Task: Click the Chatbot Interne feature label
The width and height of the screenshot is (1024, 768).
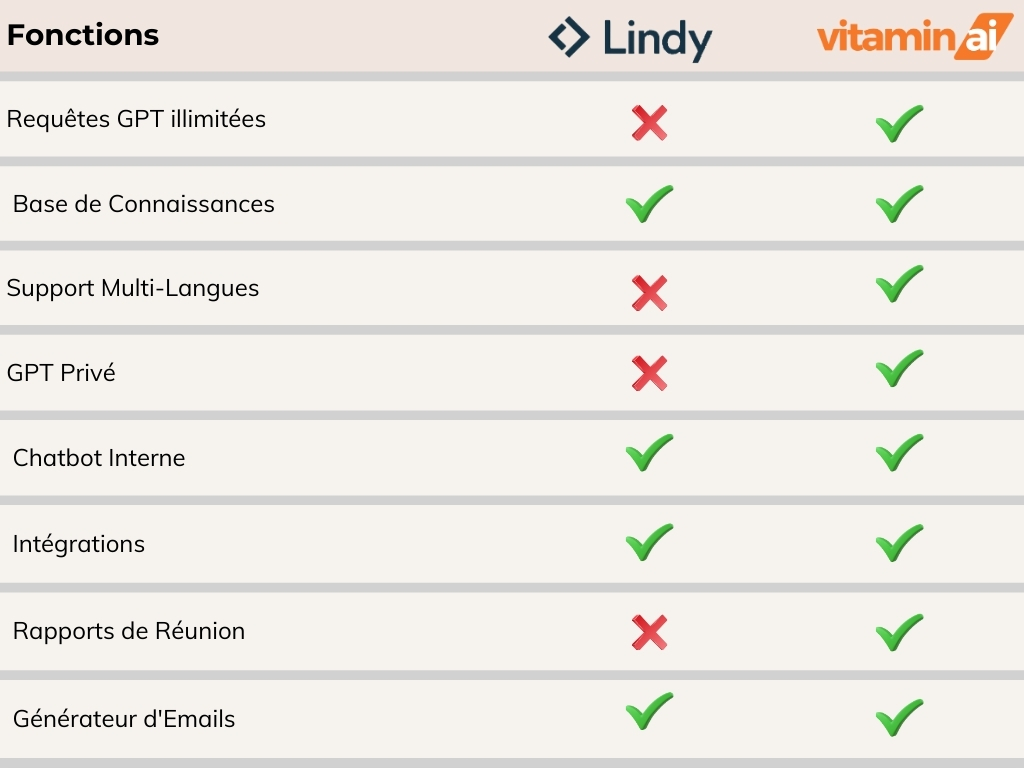Action: tap(99, 458)
